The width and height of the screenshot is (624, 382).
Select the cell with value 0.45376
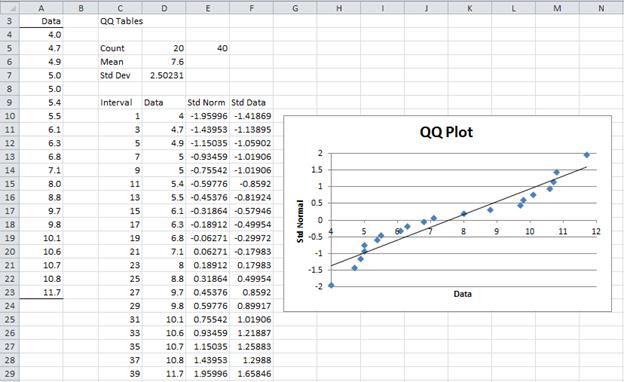point(208,292)
